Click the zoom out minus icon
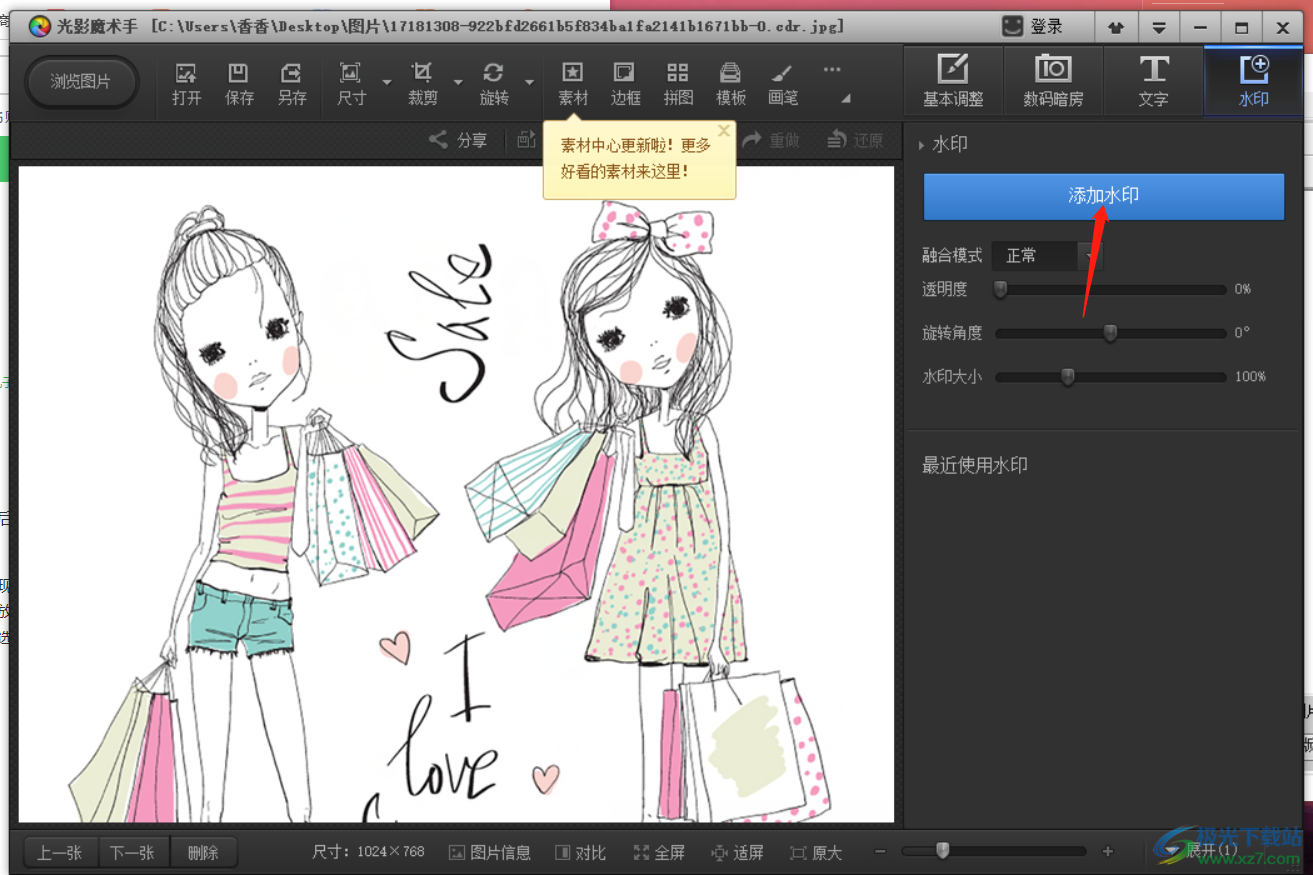The image size is (1313, 875). point(880,852)
